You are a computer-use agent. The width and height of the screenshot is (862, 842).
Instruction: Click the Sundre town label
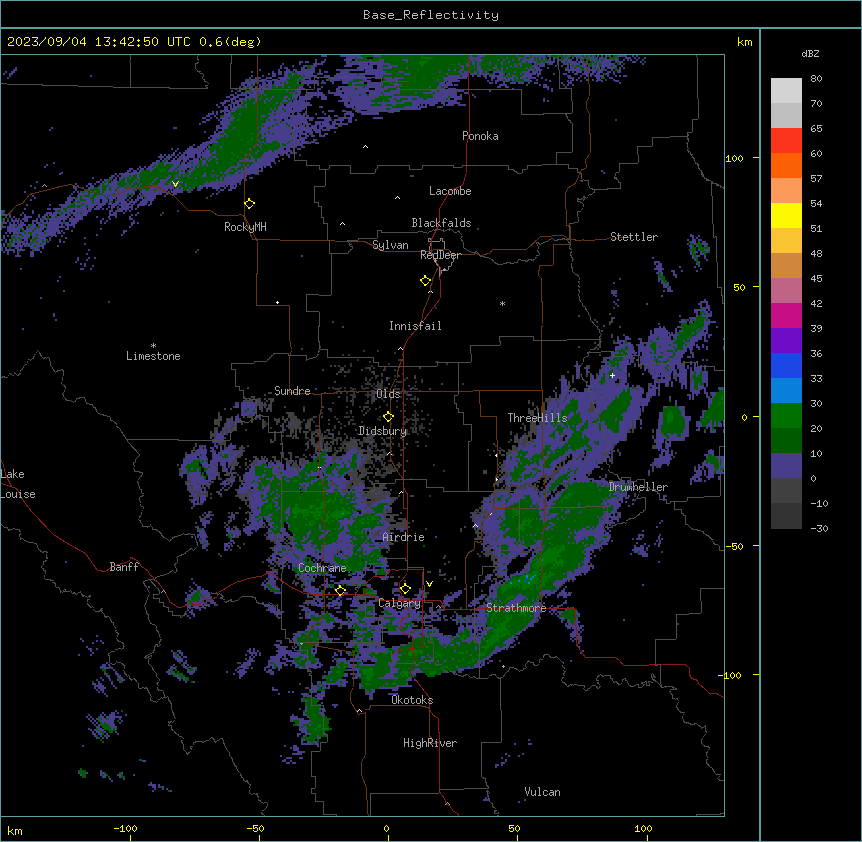(x=292, y=391)
